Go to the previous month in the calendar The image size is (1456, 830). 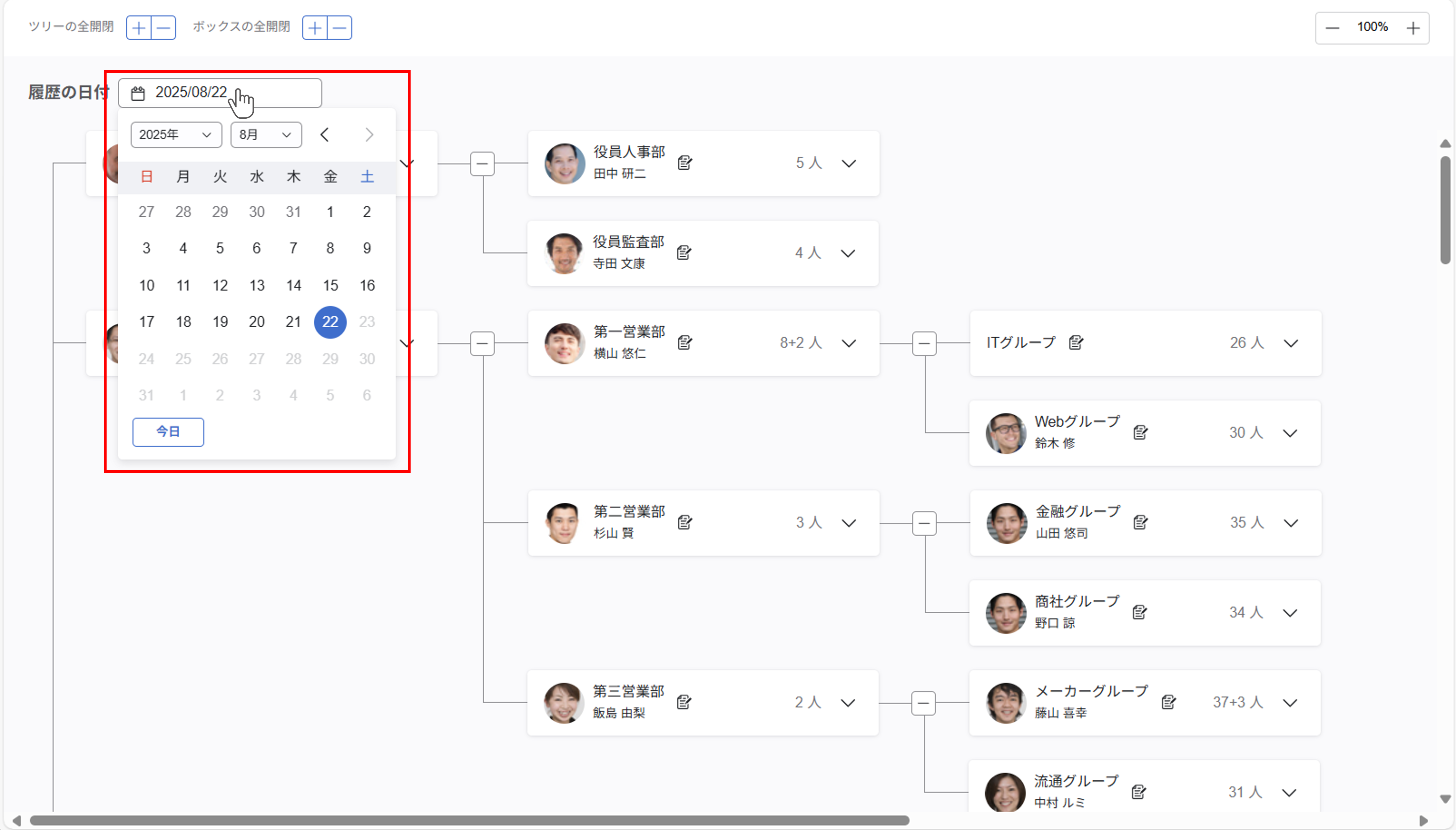pyautogui.click(x=325, y=135)
